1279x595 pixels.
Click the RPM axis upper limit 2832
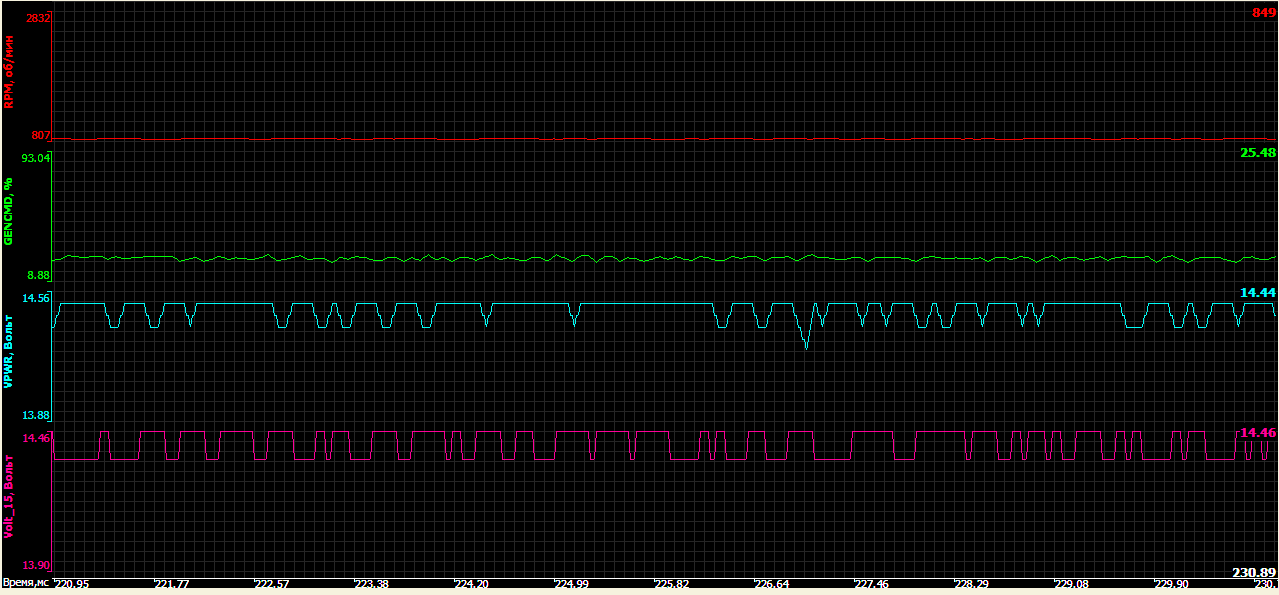click(38, 19)
